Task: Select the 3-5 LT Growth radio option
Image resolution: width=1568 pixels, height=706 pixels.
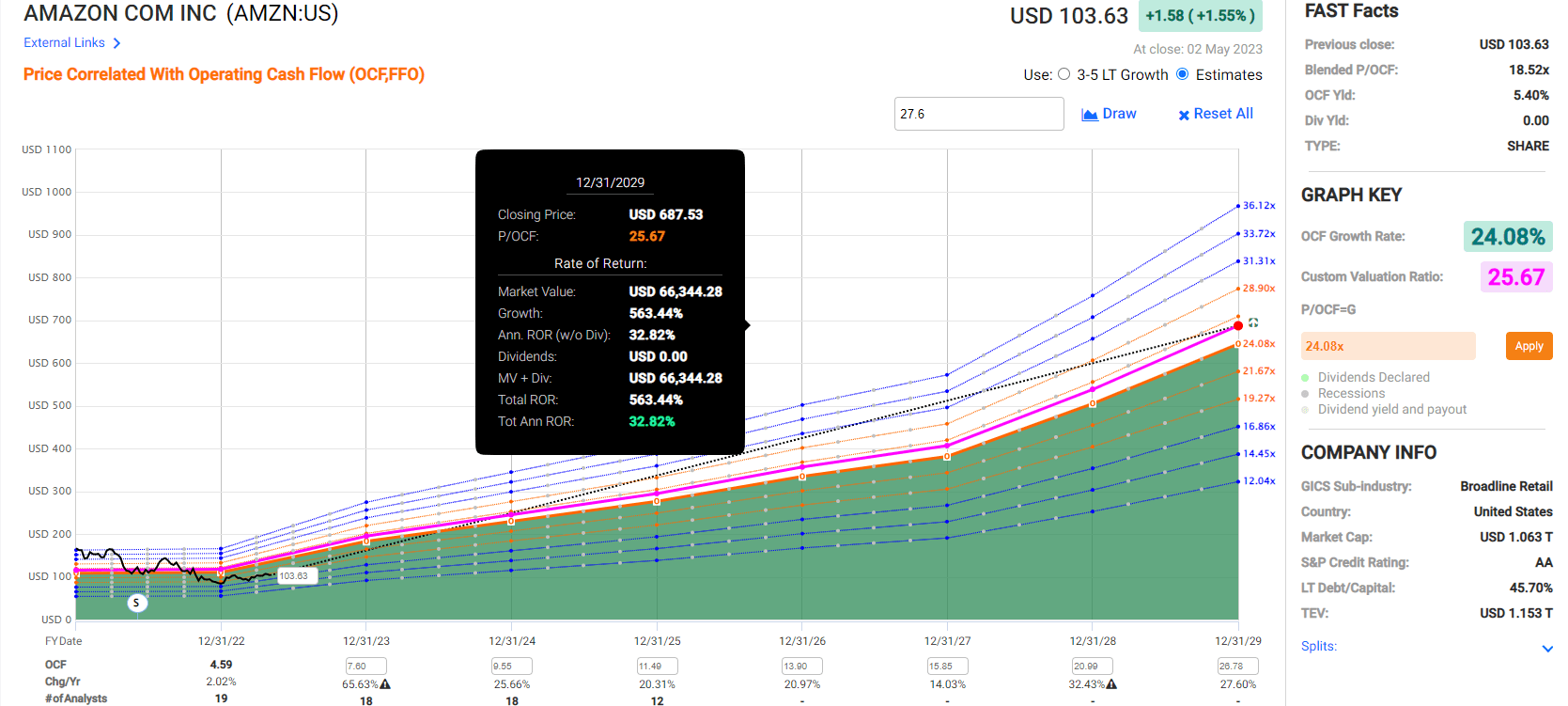Action: coord(1063,74)
